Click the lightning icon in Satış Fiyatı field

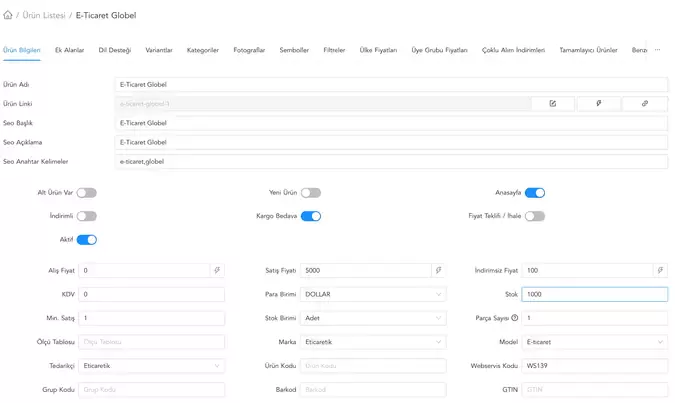(x=438, y=270)
